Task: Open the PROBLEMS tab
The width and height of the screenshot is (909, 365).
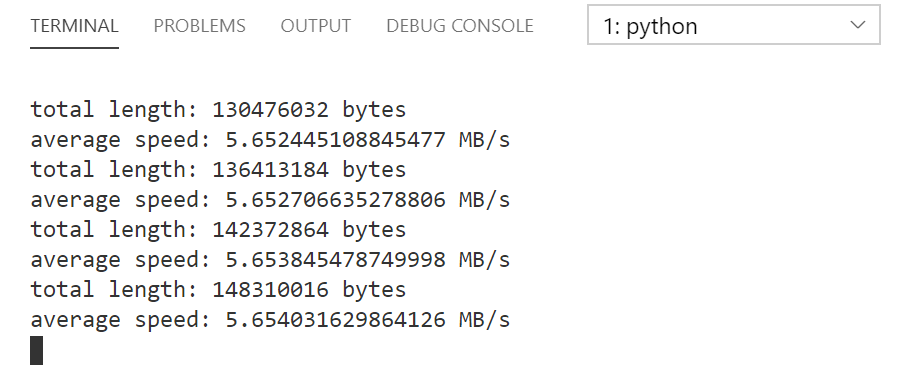Action: (199, 26)
